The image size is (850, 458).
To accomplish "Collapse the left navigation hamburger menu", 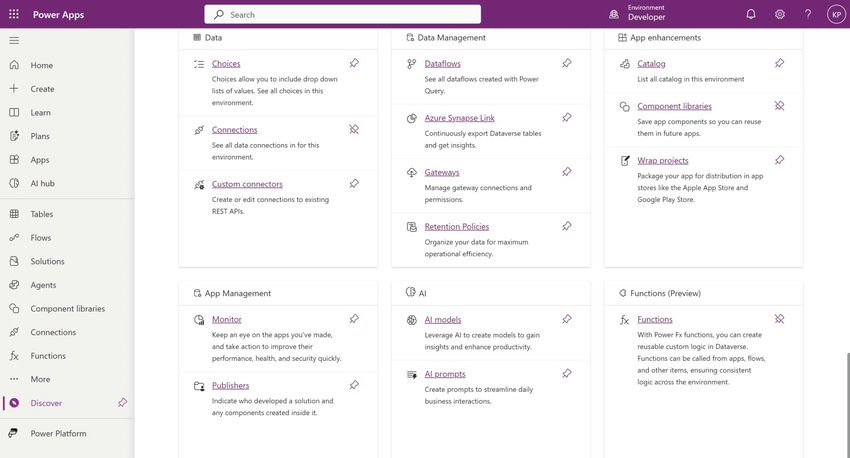I will pyautogui.click(x=14, y=40).
